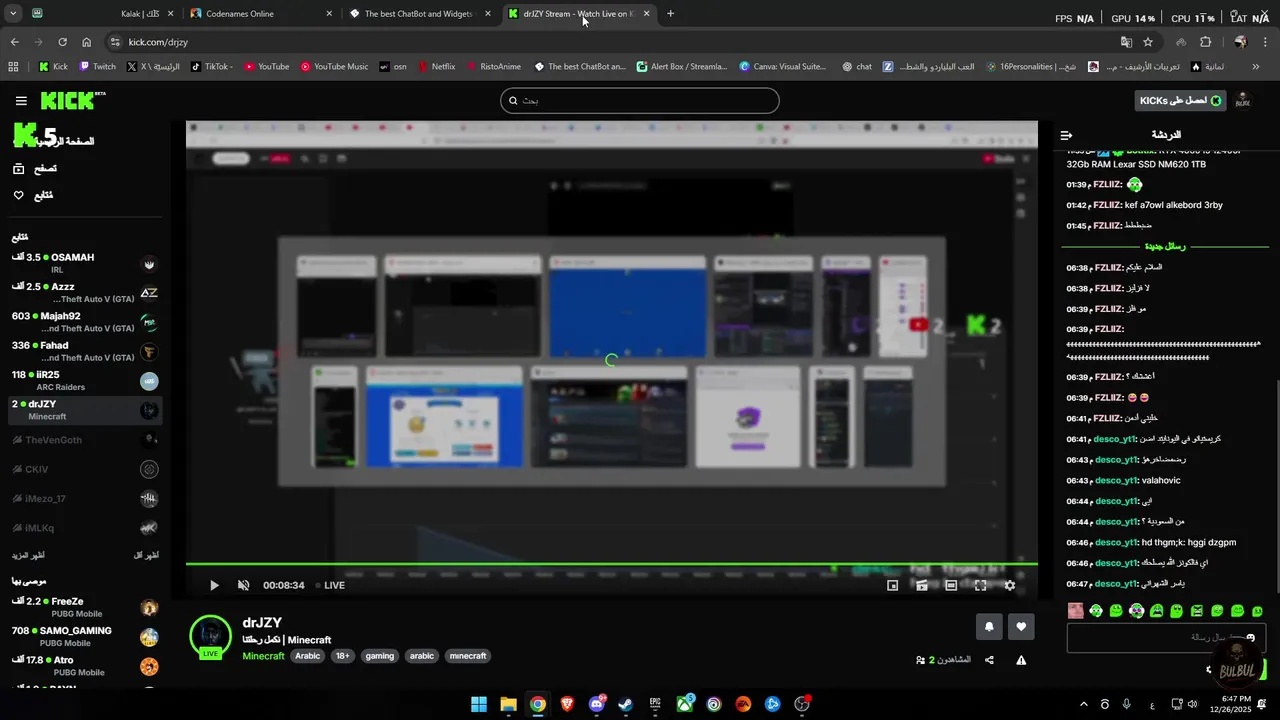Enable notifications with bell button

(x=989, y=627)
